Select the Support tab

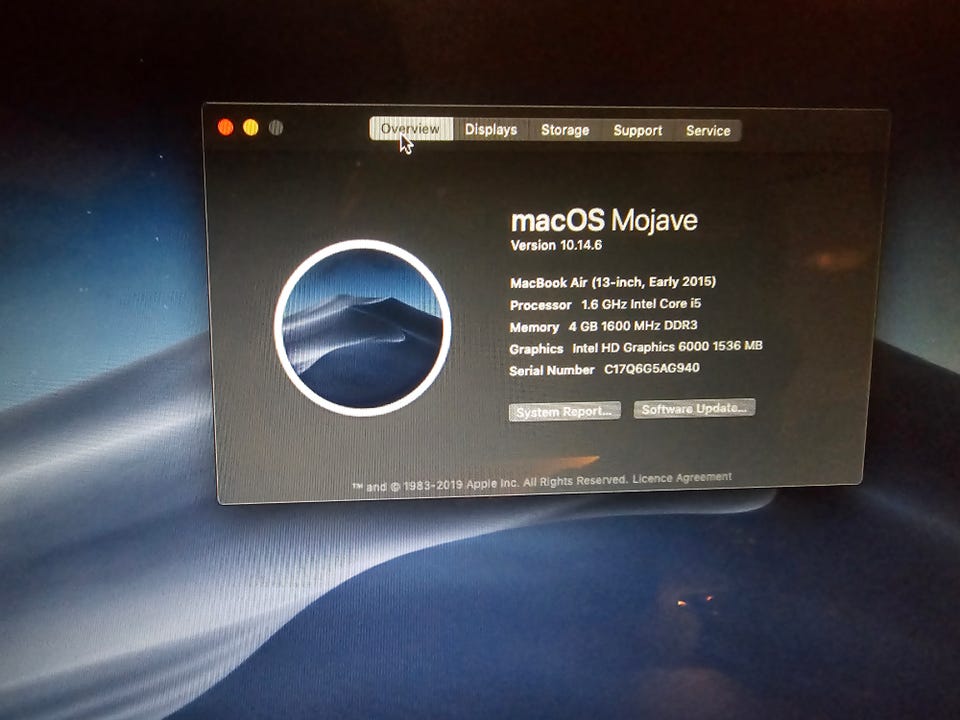pos(638,130)
